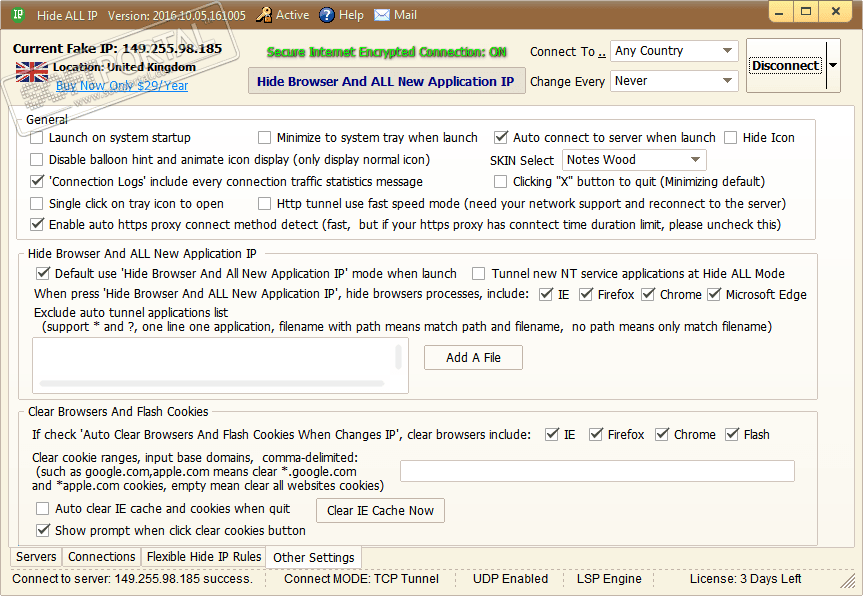Enable Single click on tray icon to open
This screenshot has width=863, height=596.
36,204
